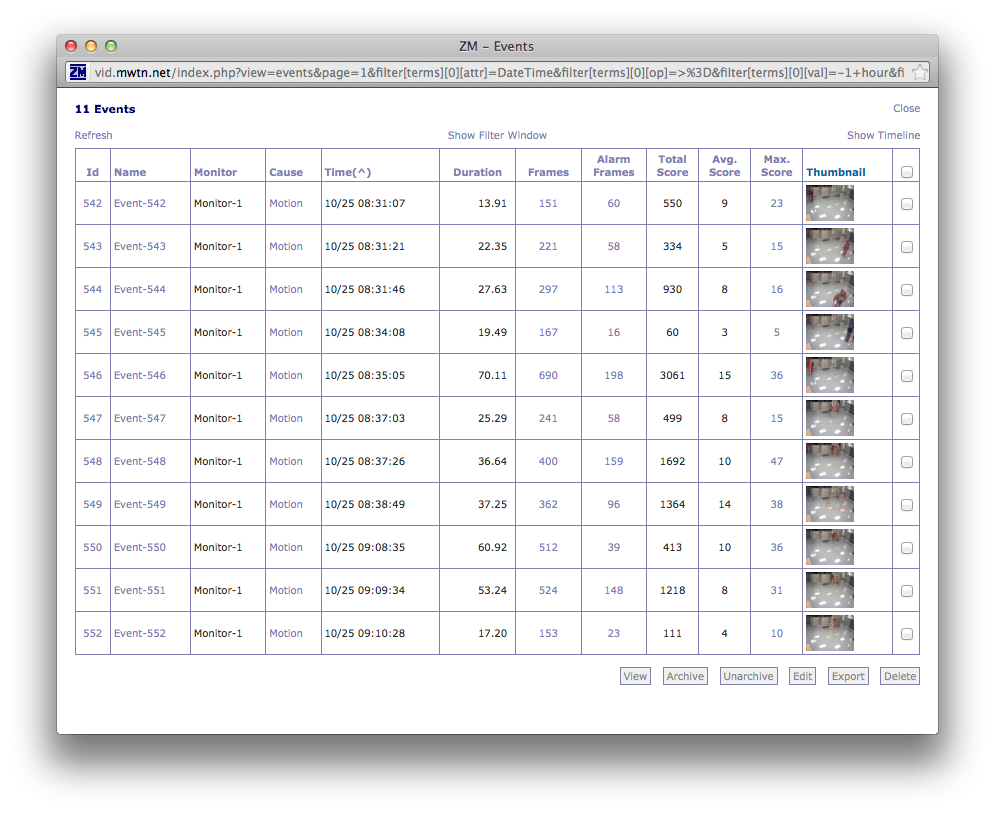995x813 pixels.
Task: Open thumbnail for Event-551
Action: pyautogui.click(x=829, y=590)
